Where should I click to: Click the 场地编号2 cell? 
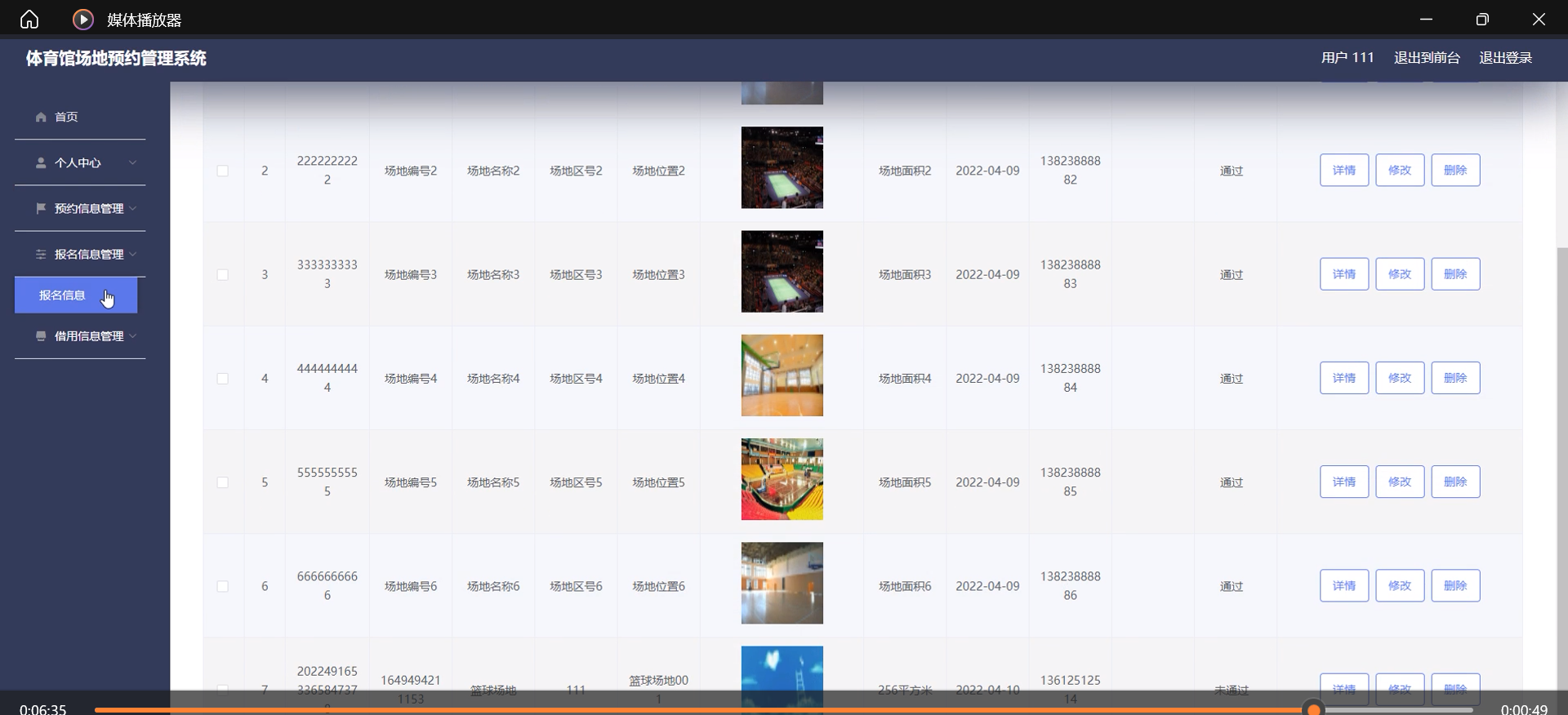(411, 171)
